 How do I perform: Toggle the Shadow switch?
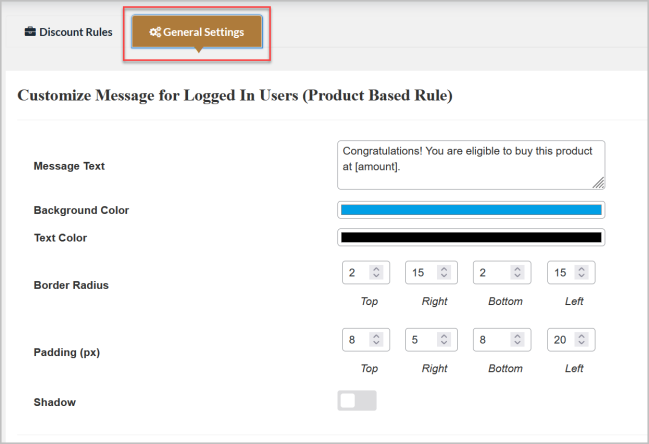click(357, 401)
